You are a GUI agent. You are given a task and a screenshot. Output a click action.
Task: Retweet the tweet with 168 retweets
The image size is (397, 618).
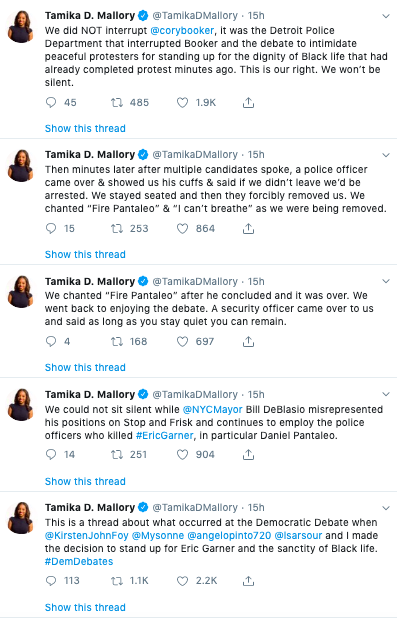click(x=117, y=341)
